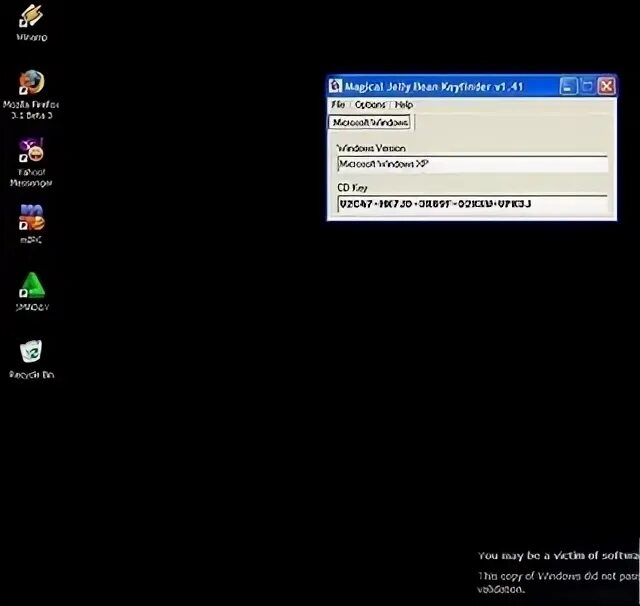This screenshot has height=606, width=640.
Task: Select the mIRC desktop shortcut
Action: 31,224
